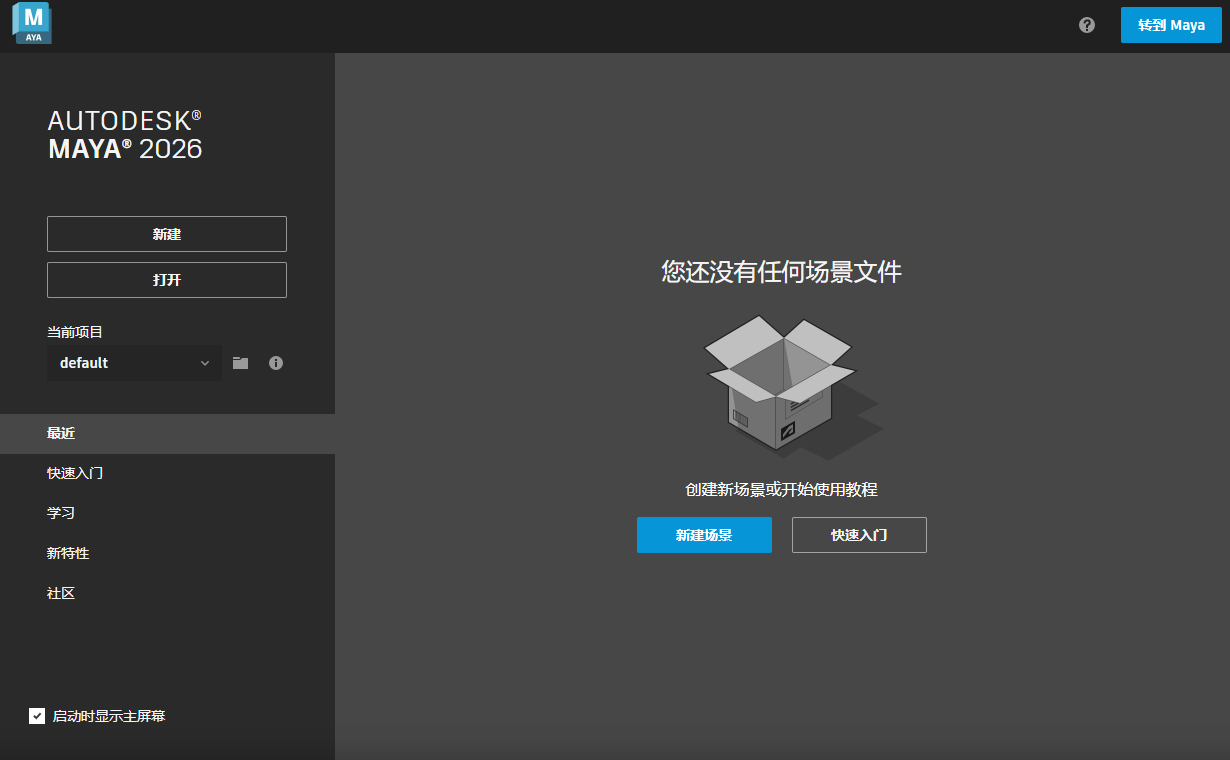Viewport: 1230px width, 760px height.
Task: Show current project info icon
Action: 276,363
